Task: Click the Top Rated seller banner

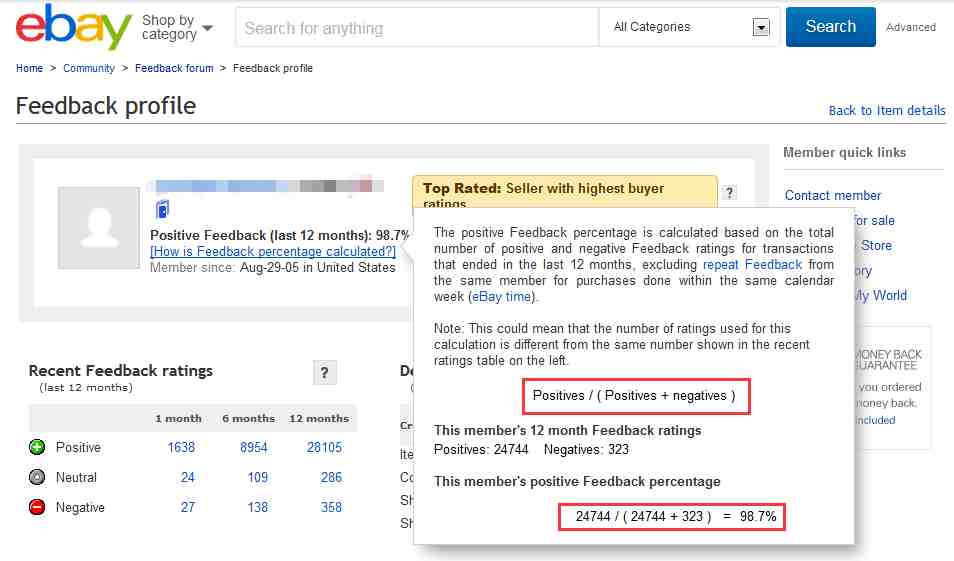Action: click(565, 192)
